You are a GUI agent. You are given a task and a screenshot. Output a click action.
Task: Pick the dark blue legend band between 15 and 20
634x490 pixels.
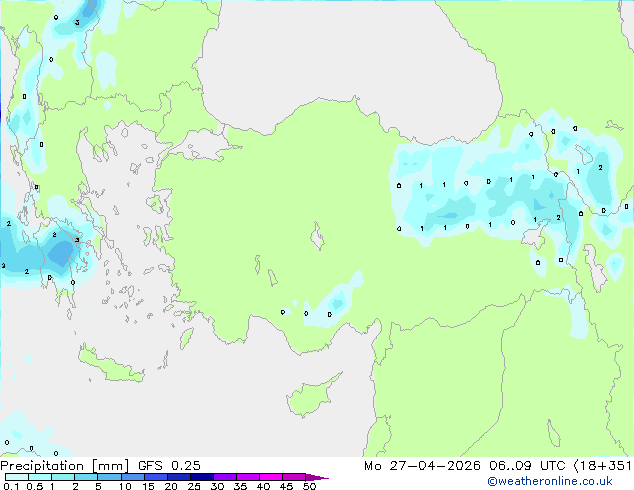coord(158,478)
